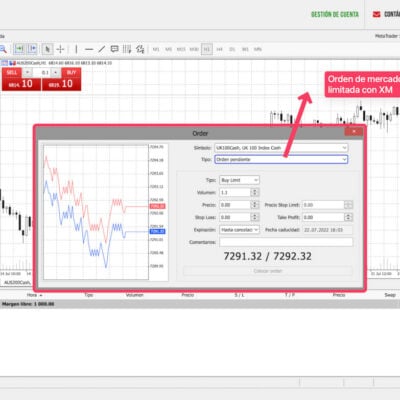Adjust the Volumen stepper arrows
Viewport: 400px width, 400px height.
coord(255,192)
